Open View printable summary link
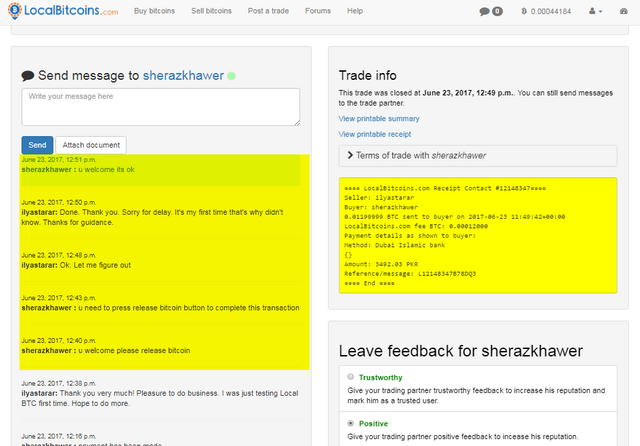Viewport: 640px width, 446px height. 379,119
